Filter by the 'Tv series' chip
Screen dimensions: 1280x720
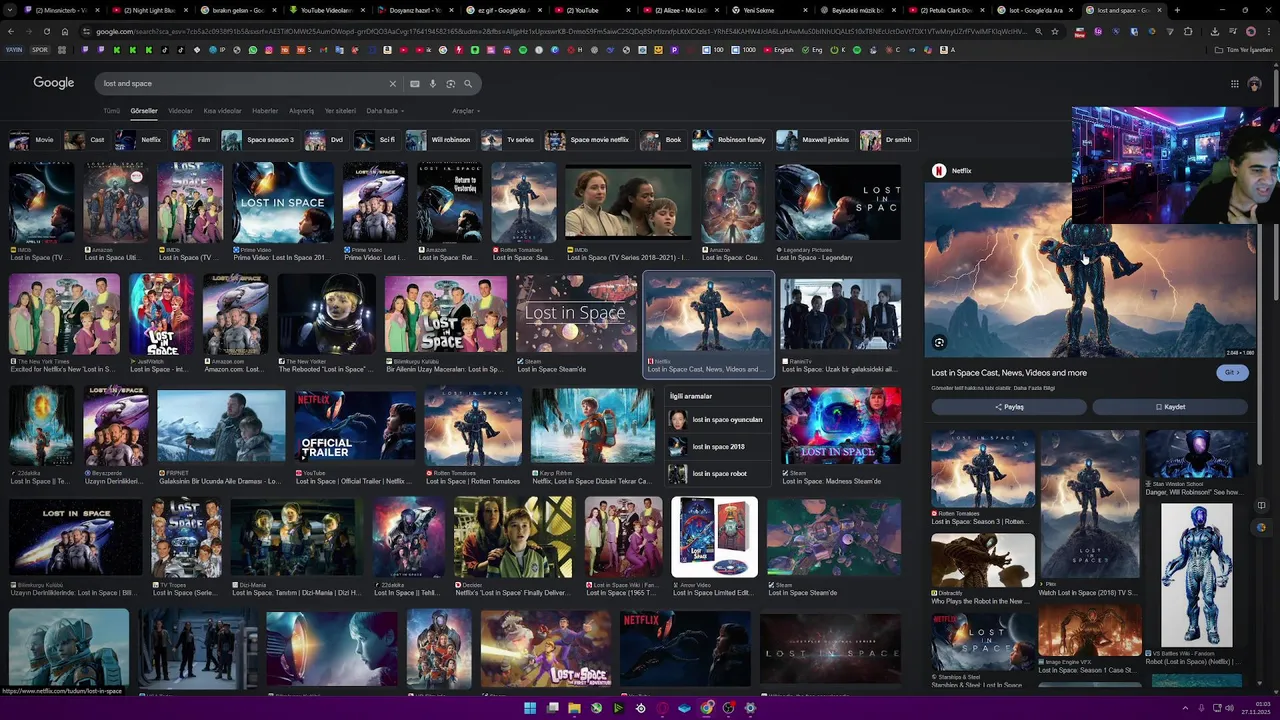(509, 140)
